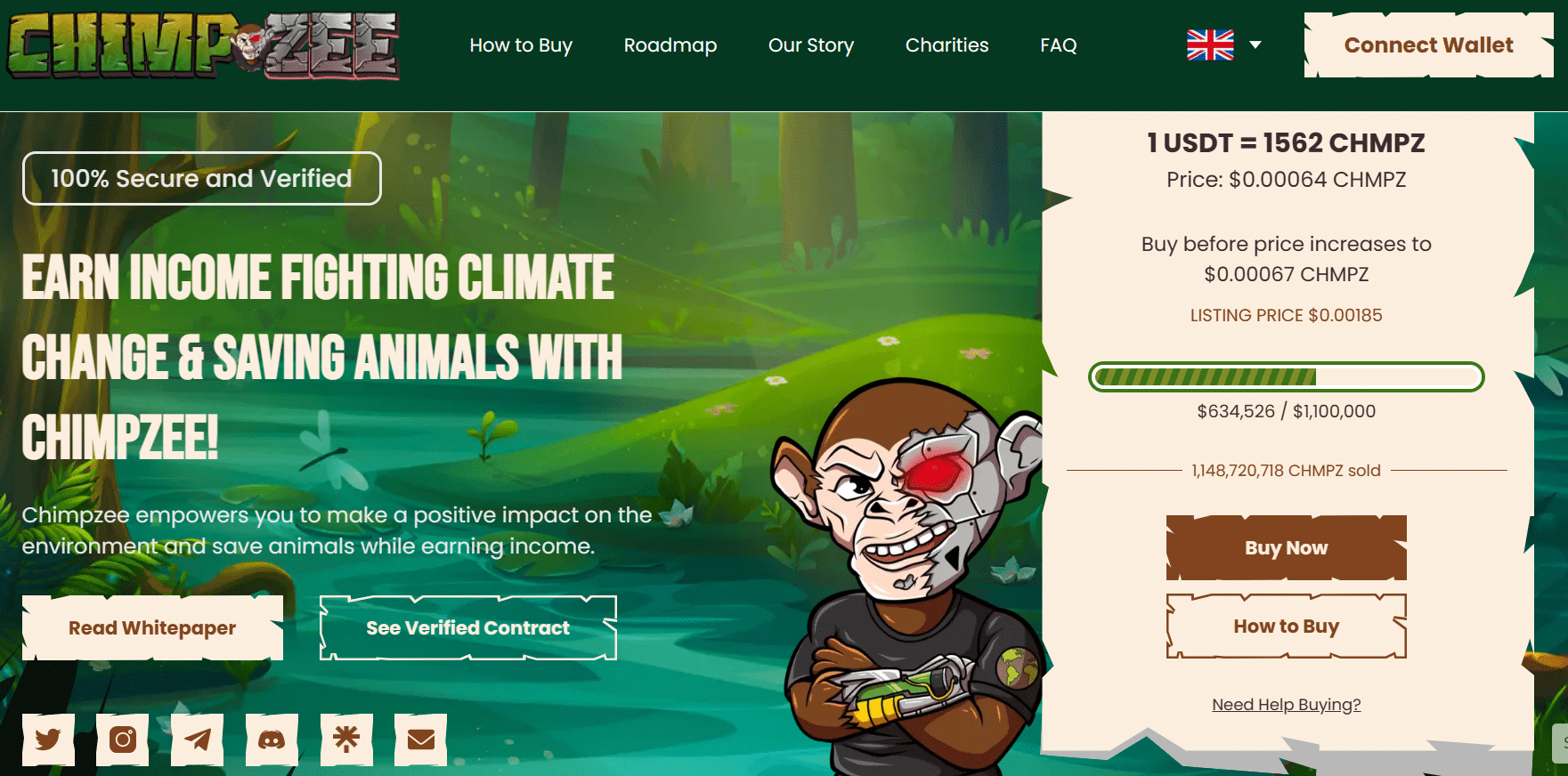
Task: Open the Discord social icon
Action: [272, 740]
